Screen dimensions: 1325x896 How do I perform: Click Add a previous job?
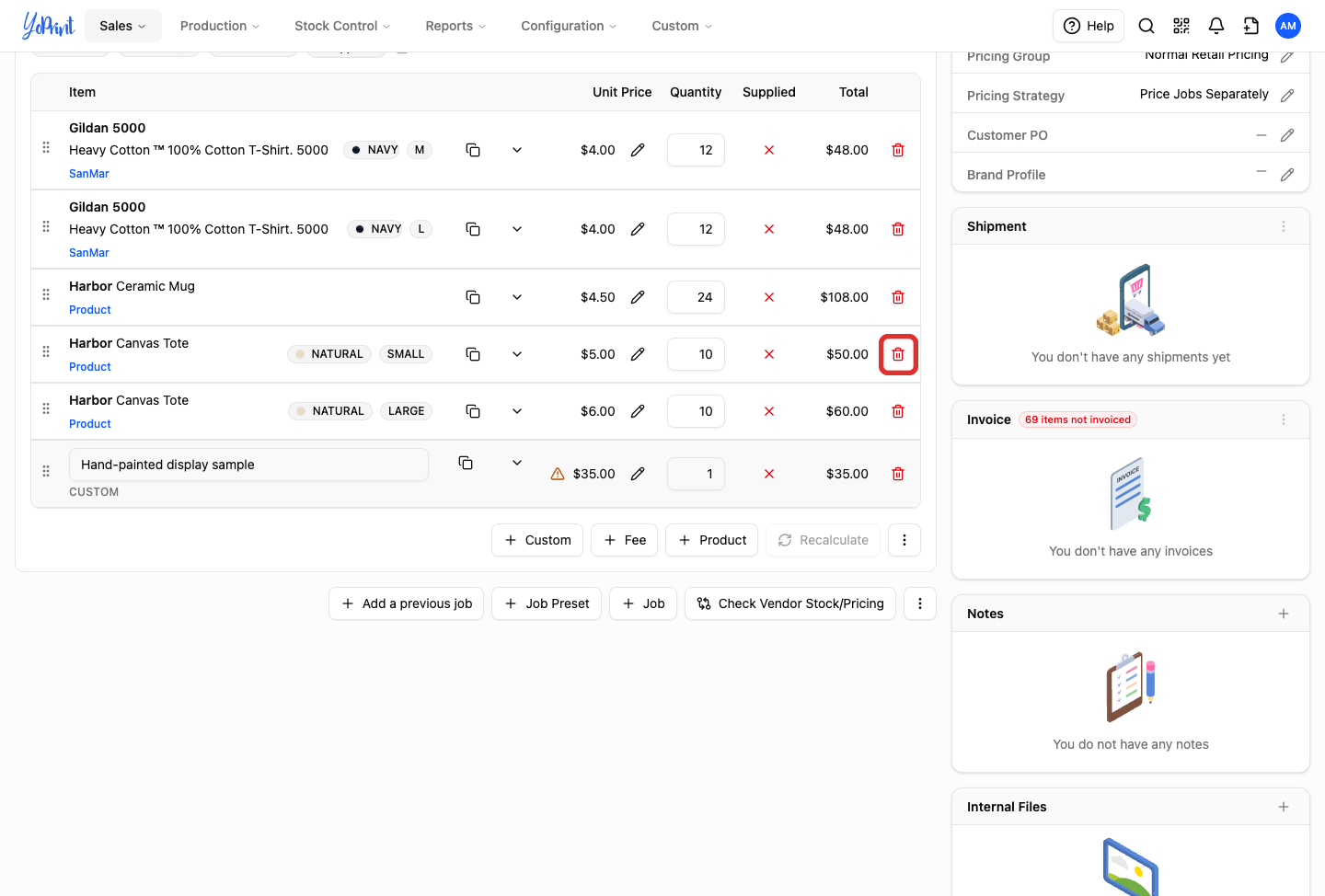[406, 603]
